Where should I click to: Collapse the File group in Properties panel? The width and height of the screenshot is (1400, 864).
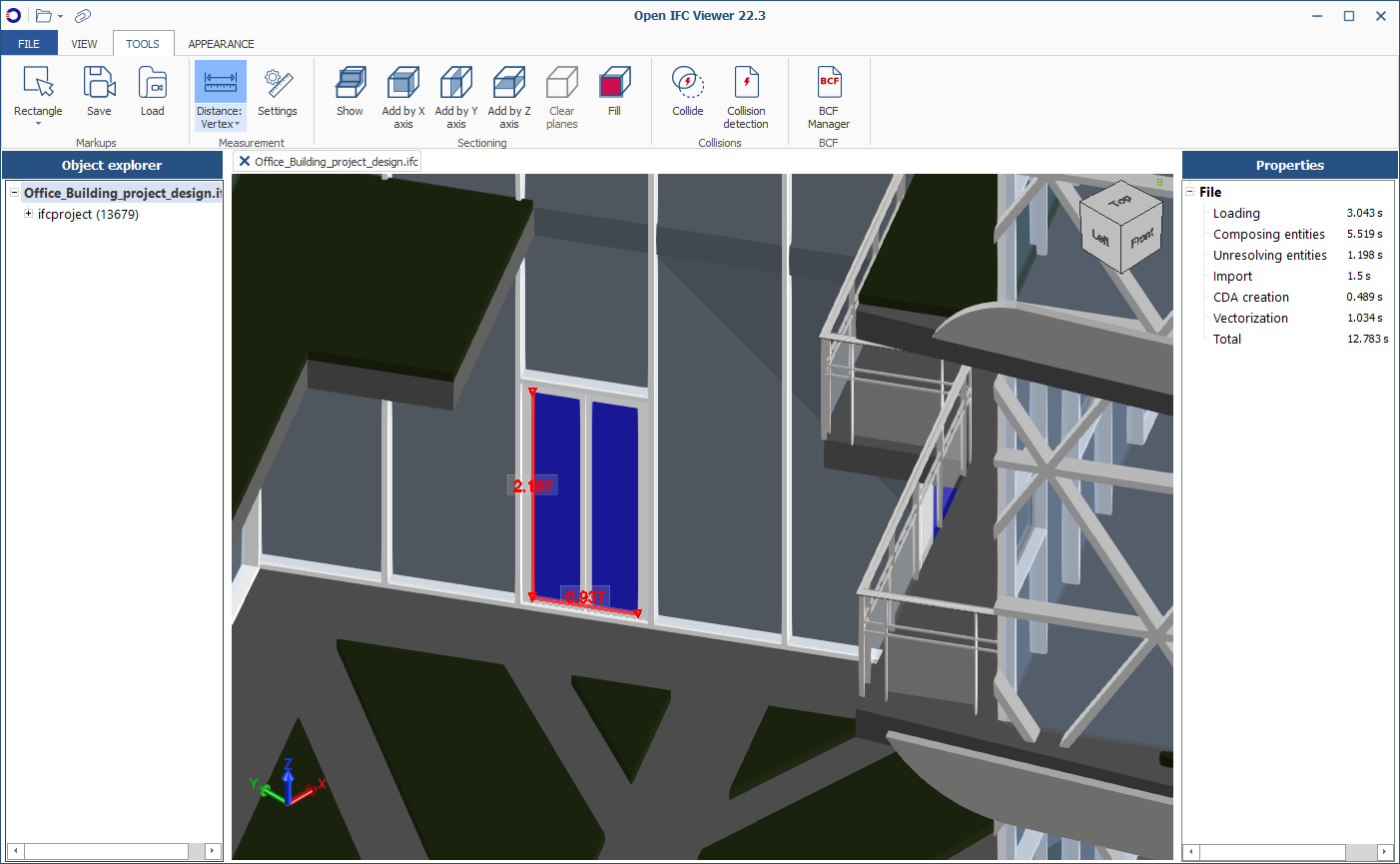[x=1190, y=192]
